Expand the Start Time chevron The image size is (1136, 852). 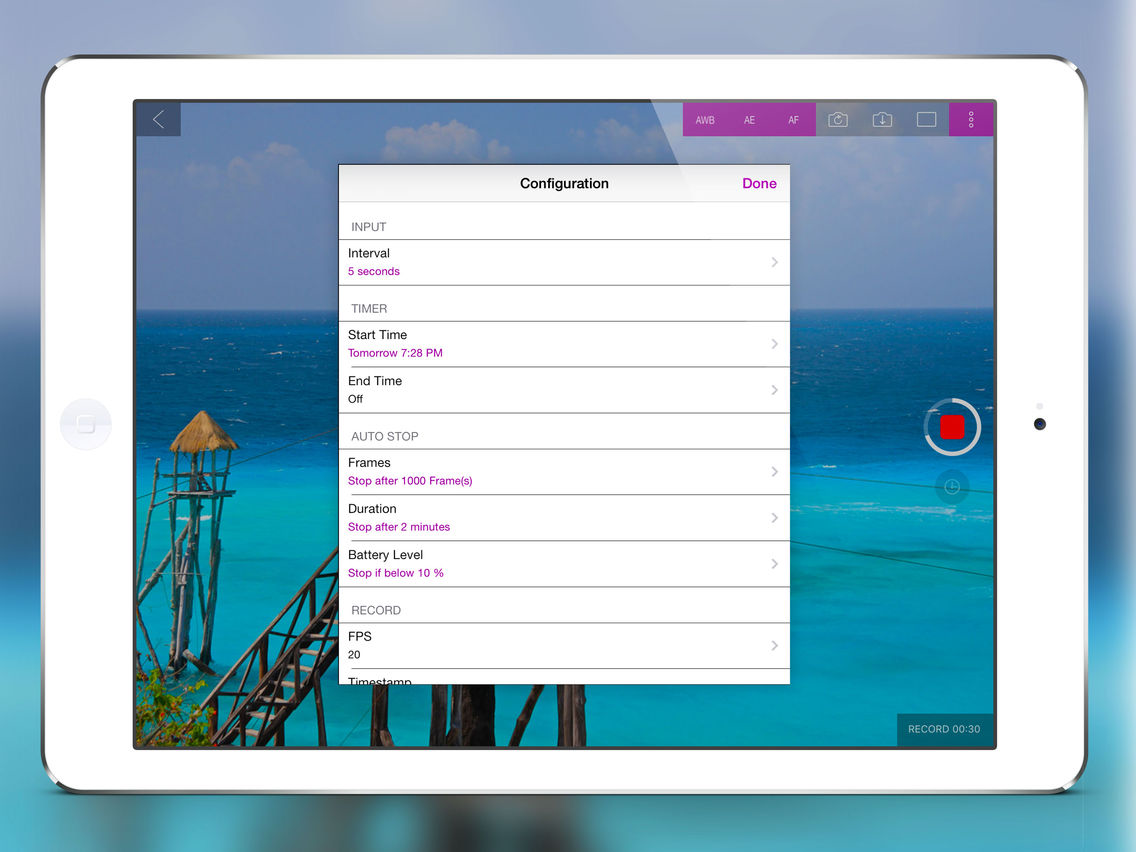point(774,344)
